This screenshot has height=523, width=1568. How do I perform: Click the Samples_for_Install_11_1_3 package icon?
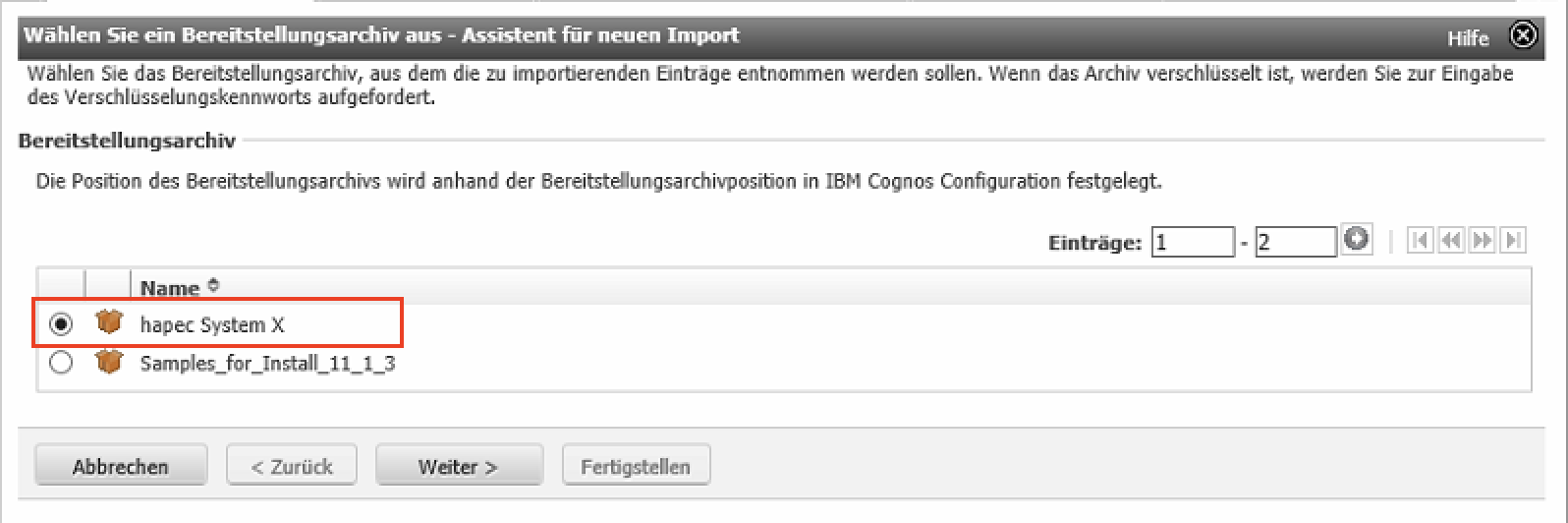click(108, 362)
